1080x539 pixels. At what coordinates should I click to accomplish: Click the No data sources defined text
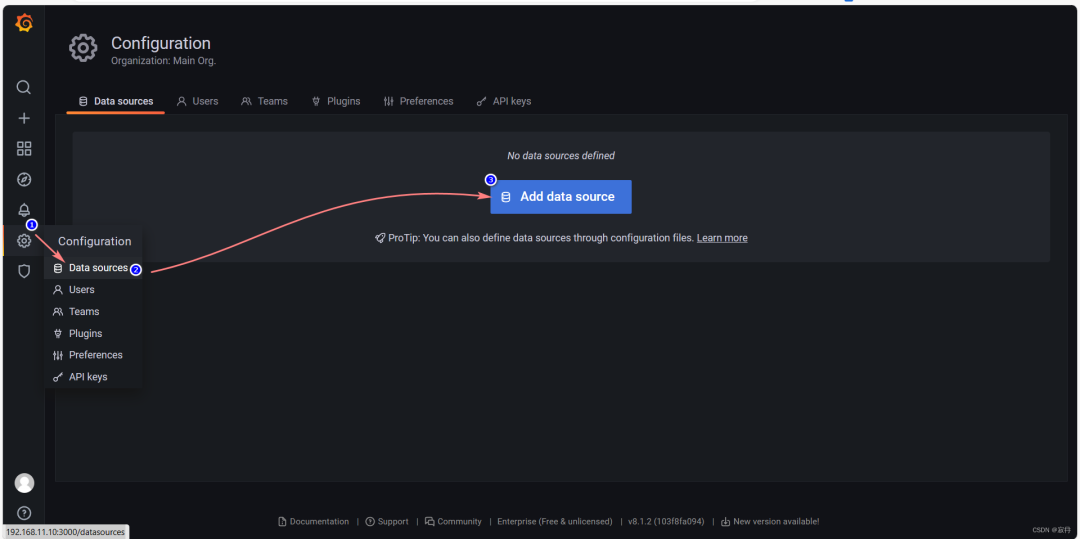pyautogui.click(x=561, y=156)
